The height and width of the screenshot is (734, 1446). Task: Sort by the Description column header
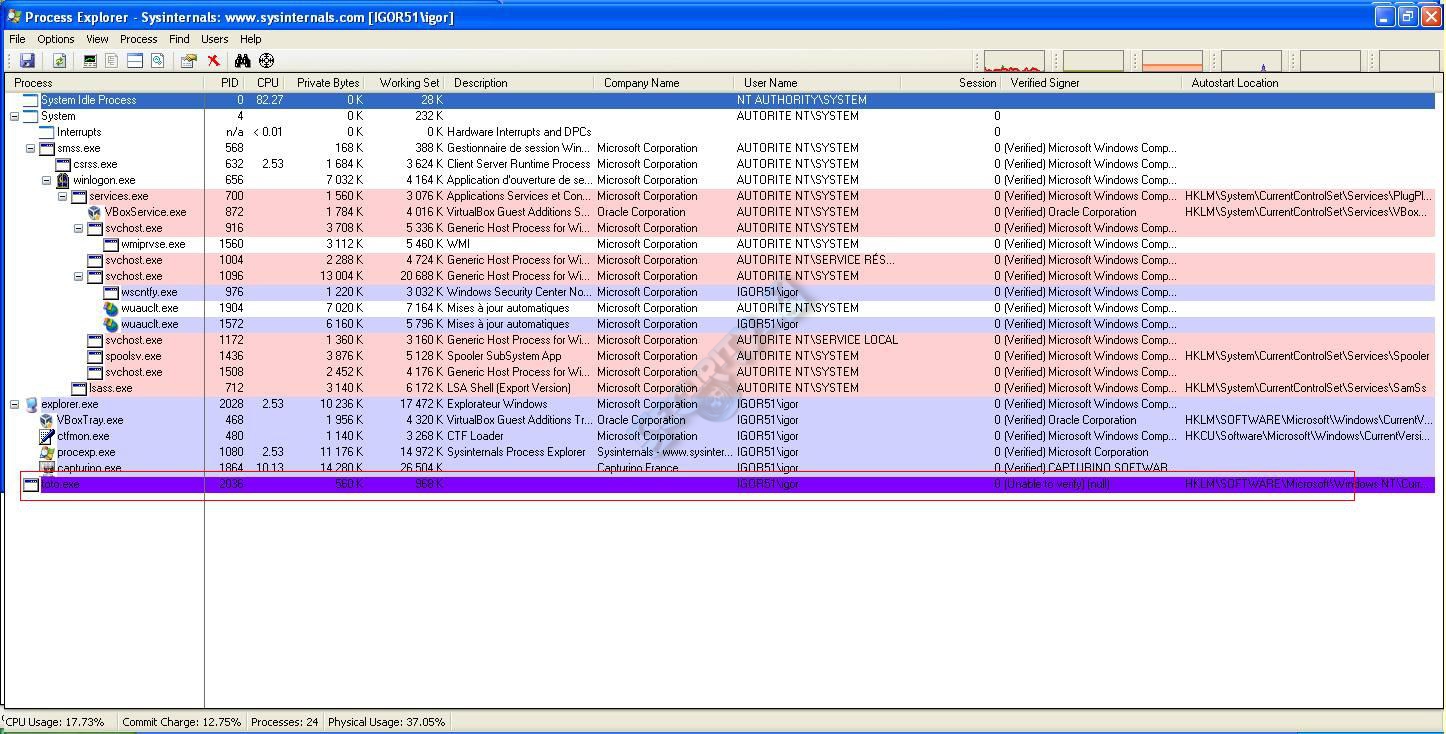520,83
